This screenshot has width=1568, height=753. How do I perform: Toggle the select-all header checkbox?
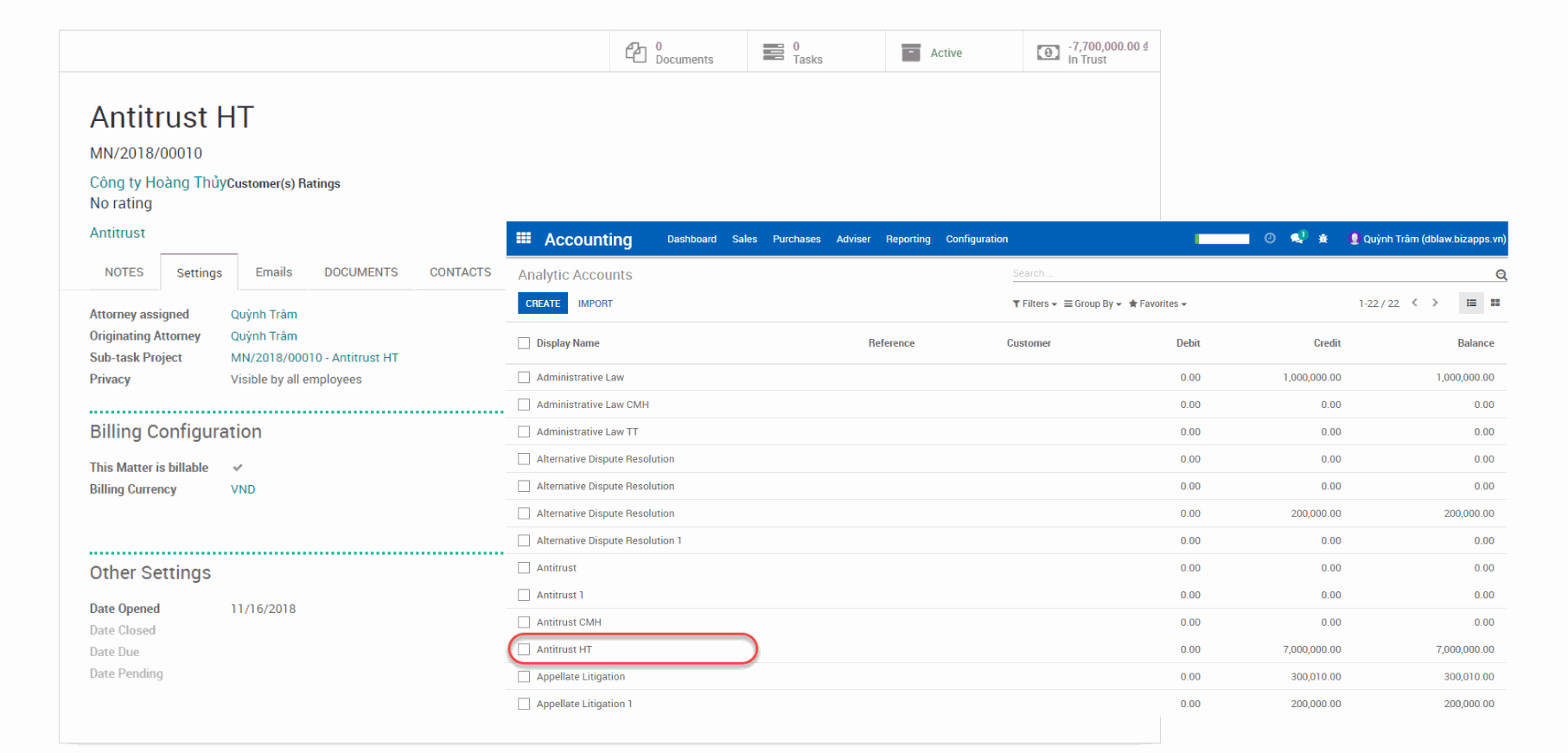click(524, 343)
